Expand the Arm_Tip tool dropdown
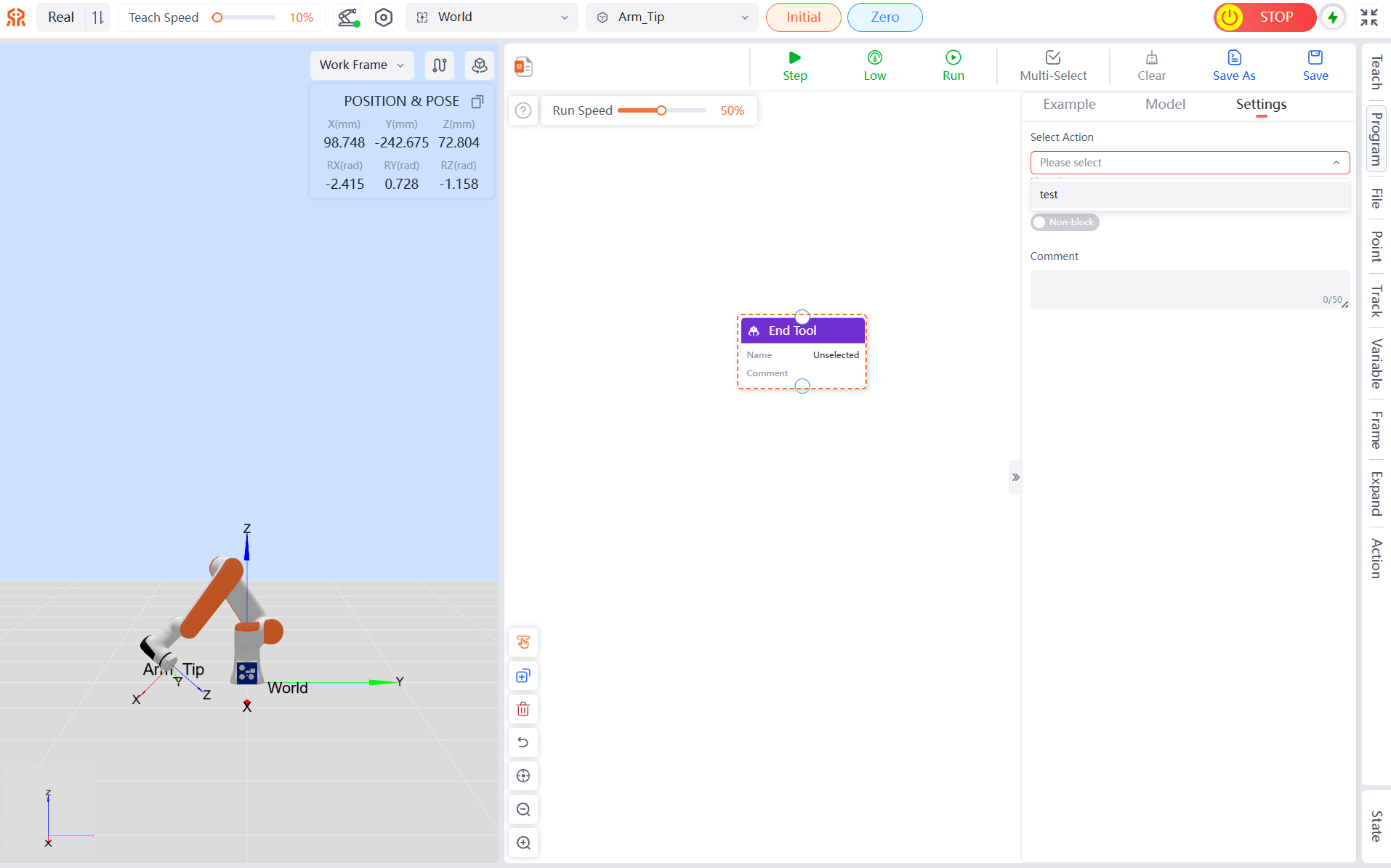The width and height of the screenshot is (1391, 868). [672, 17]
